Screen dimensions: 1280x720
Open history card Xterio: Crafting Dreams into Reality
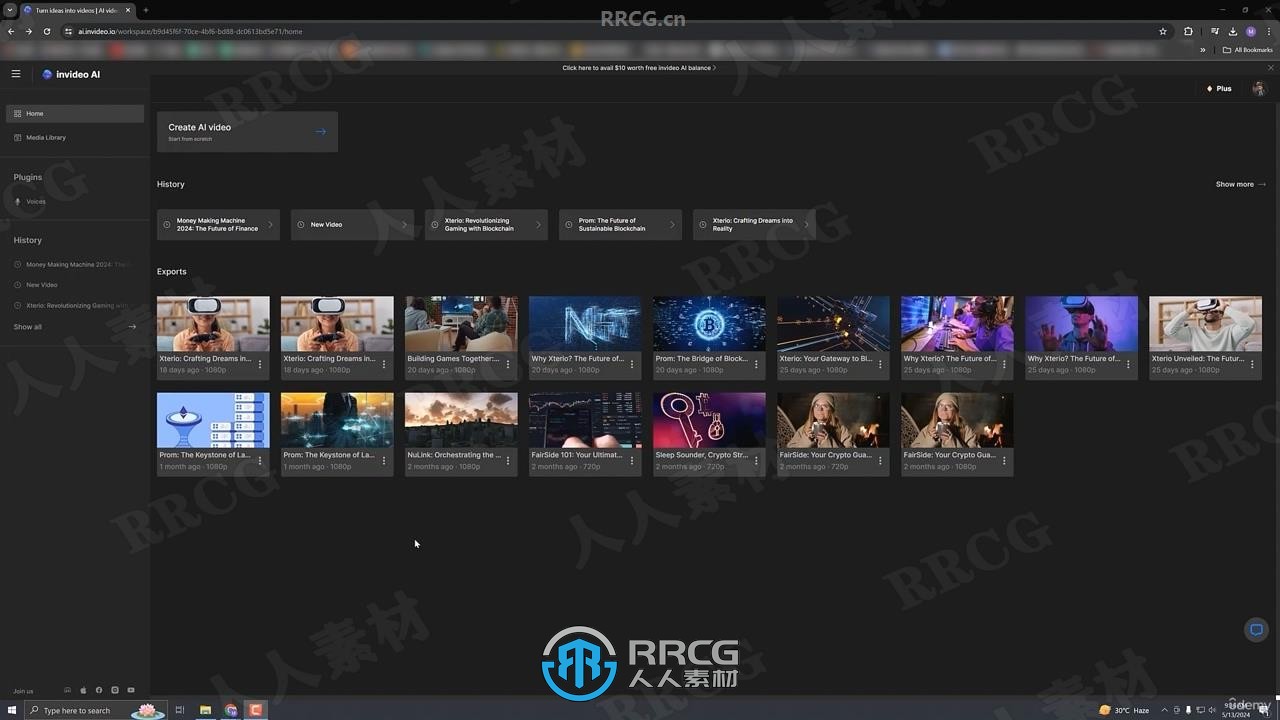tap(754, 225)
